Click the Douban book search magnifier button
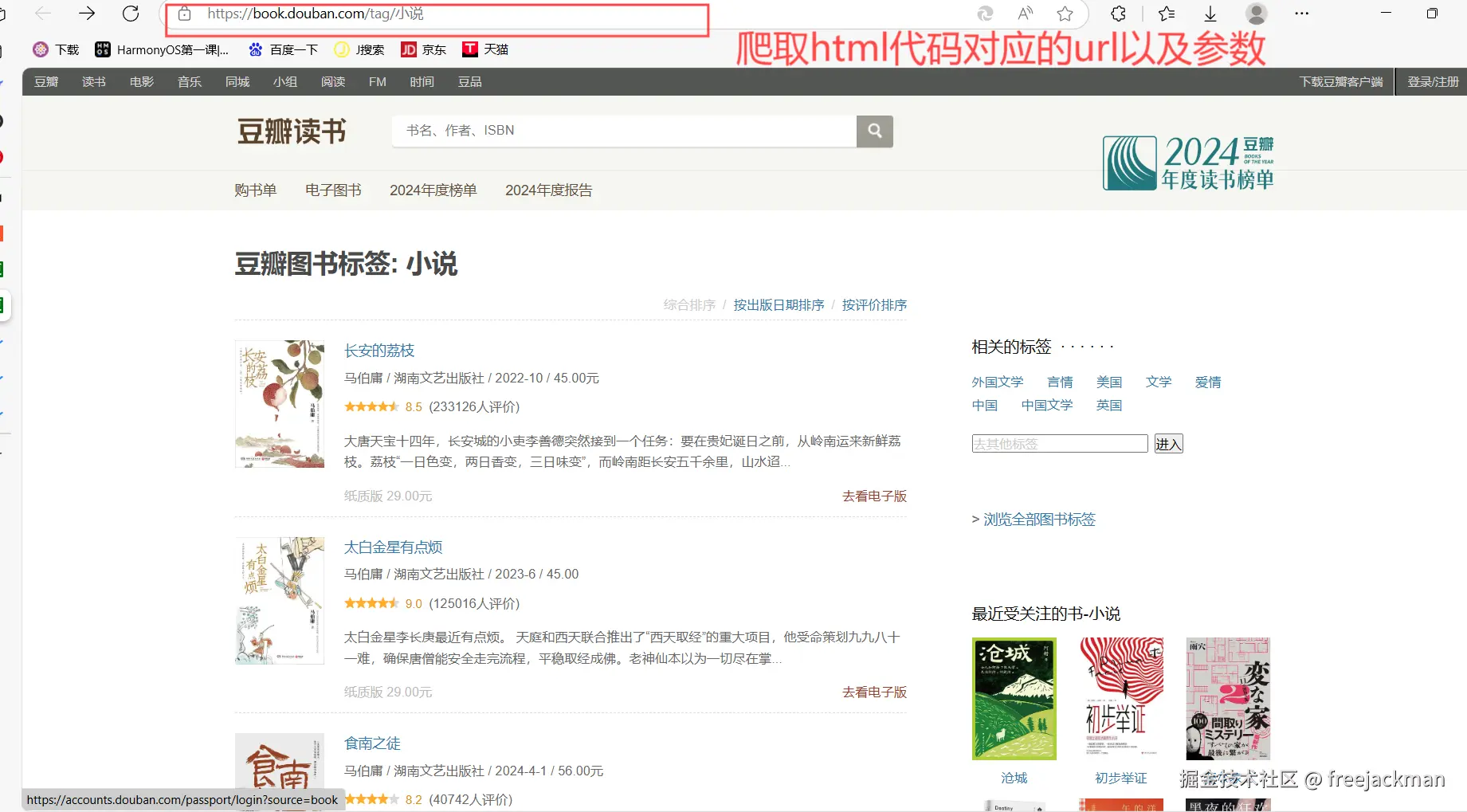 pyautogui.click(x=875, y=131)
